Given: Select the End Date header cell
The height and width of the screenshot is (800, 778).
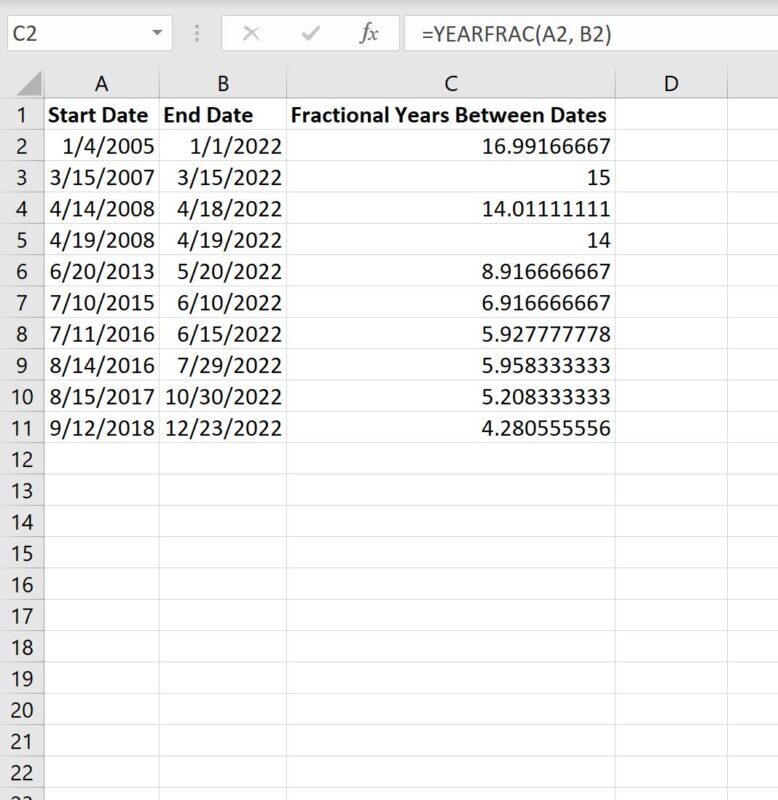Looking at the screenshot, I should click(x=222, y=115).
